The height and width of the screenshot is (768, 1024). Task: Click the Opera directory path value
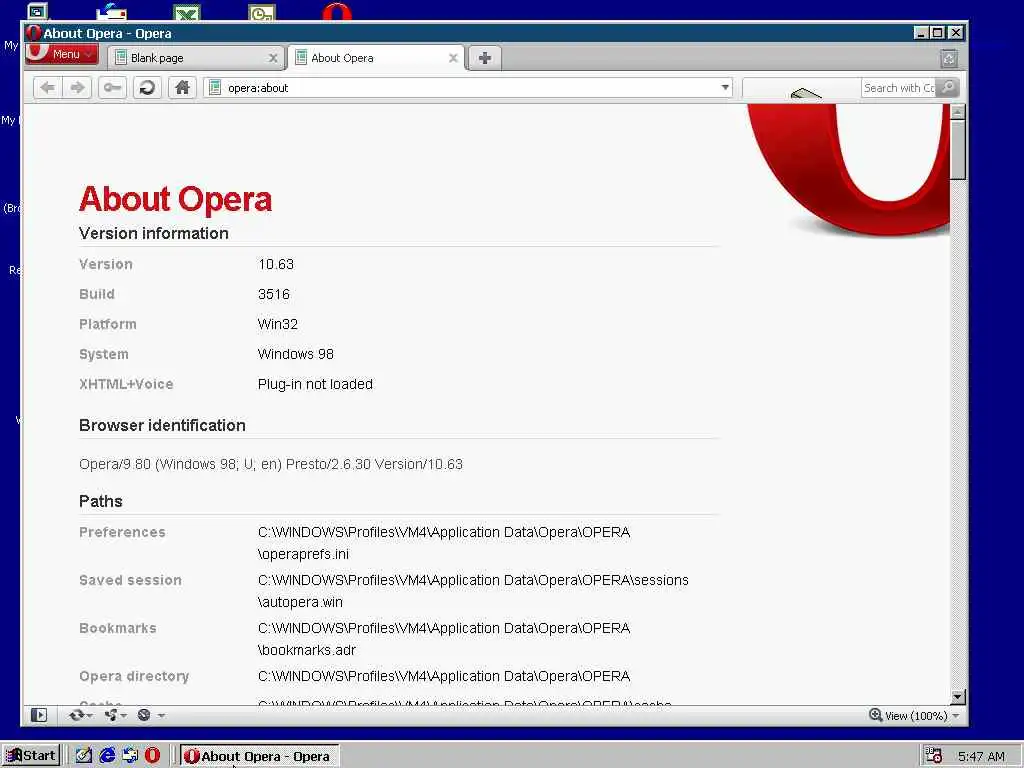444,677
